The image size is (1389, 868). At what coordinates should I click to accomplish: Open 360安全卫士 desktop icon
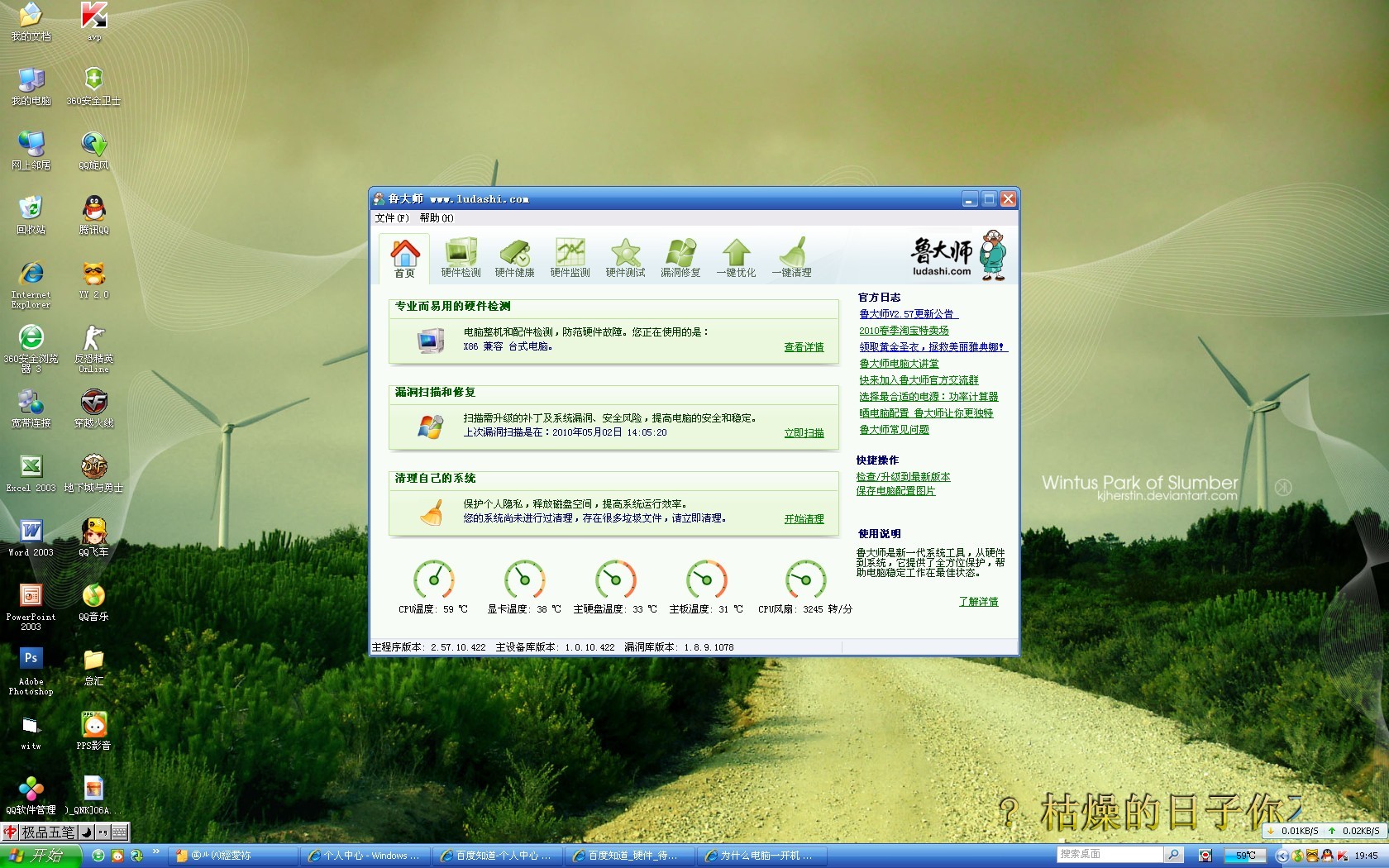[93, 86]
